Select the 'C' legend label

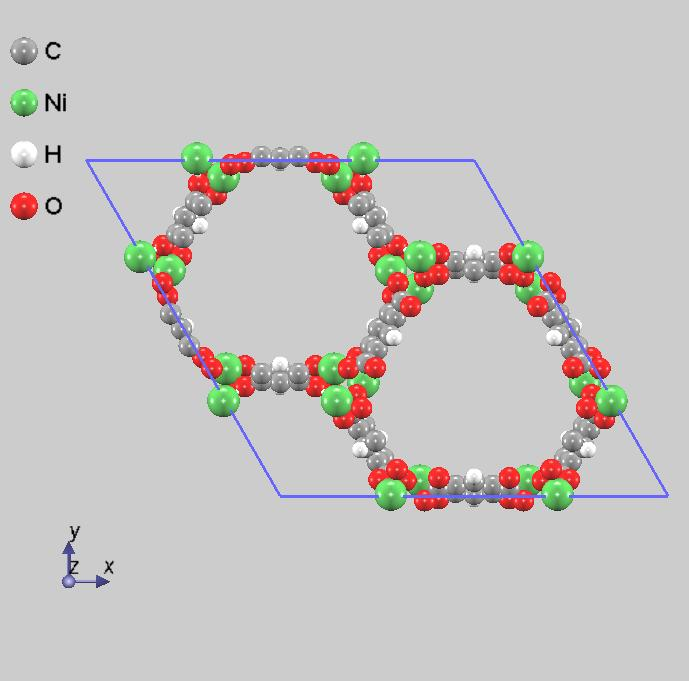coord(53,51)
